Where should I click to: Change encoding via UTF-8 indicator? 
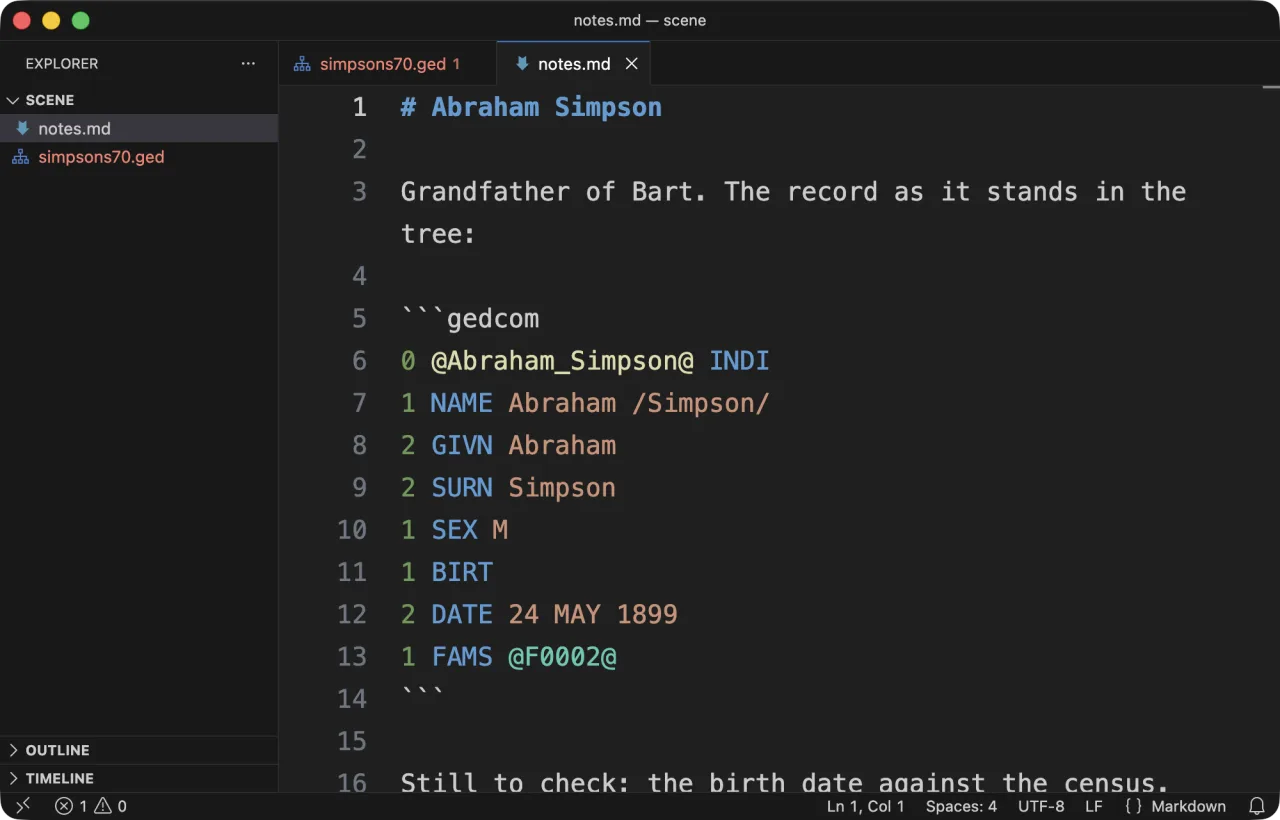[x=1041, y=806]
